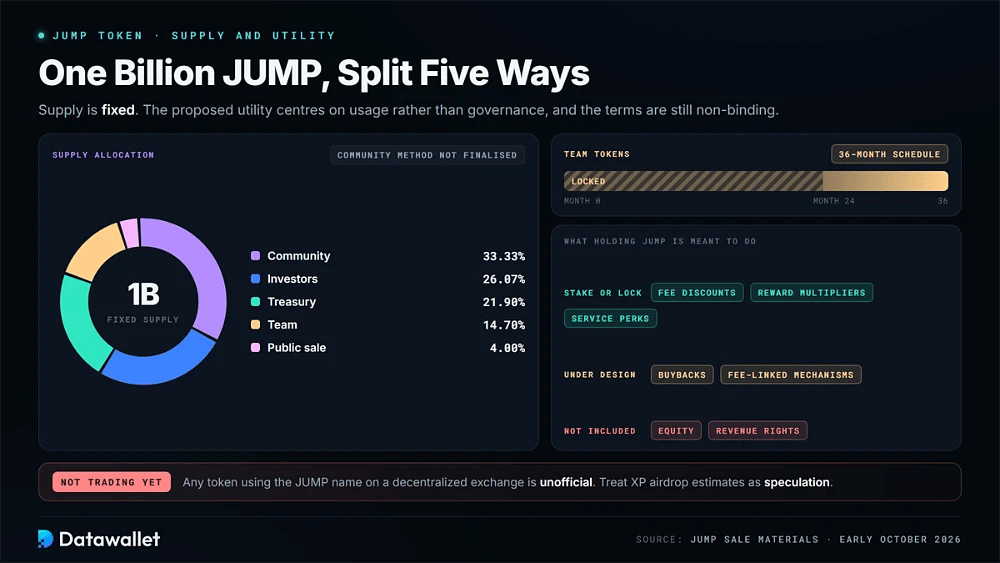
Task: Click the 1B center of donut chart
Action: tap(143, 294)
